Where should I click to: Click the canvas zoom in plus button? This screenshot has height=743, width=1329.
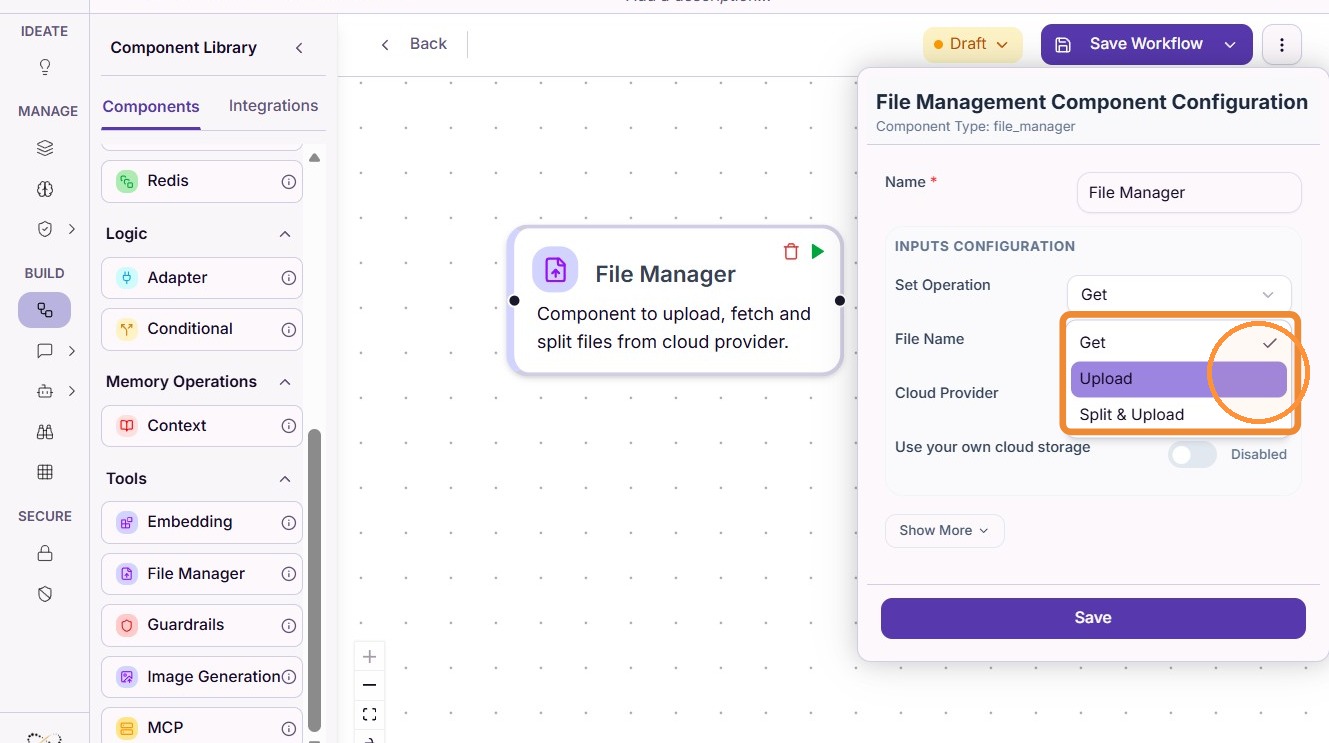370,657
